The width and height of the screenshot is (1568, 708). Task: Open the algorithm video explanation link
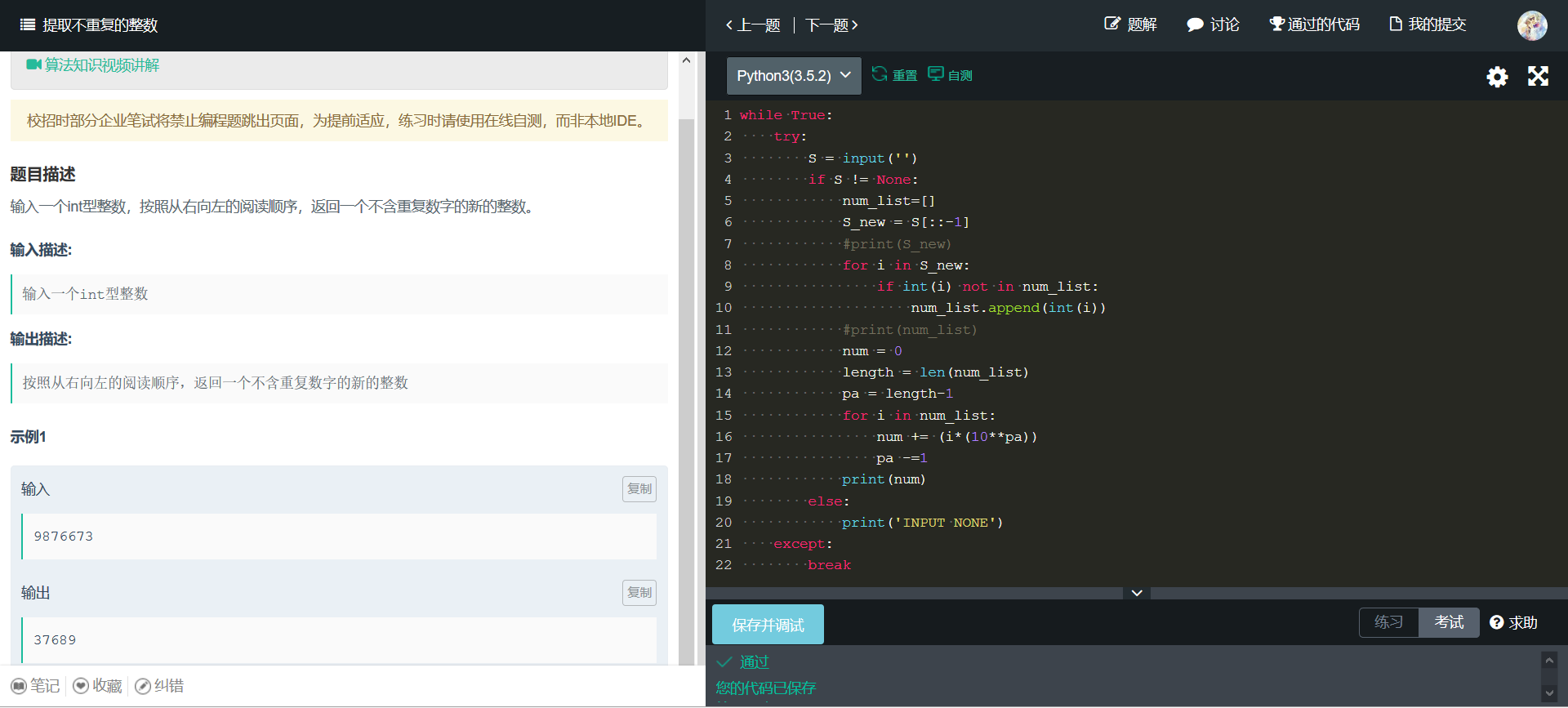[x=93, y=65]
